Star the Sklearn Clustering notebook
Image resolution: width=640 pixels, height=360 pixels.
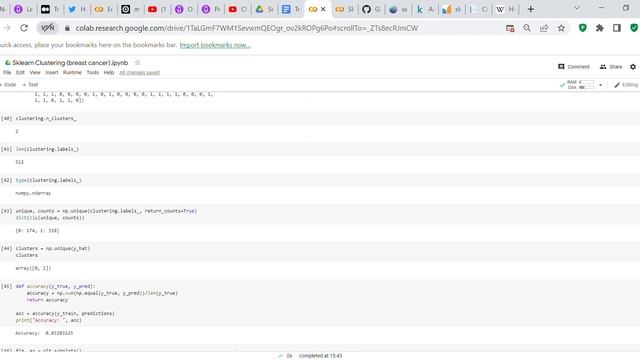(138, 62)
